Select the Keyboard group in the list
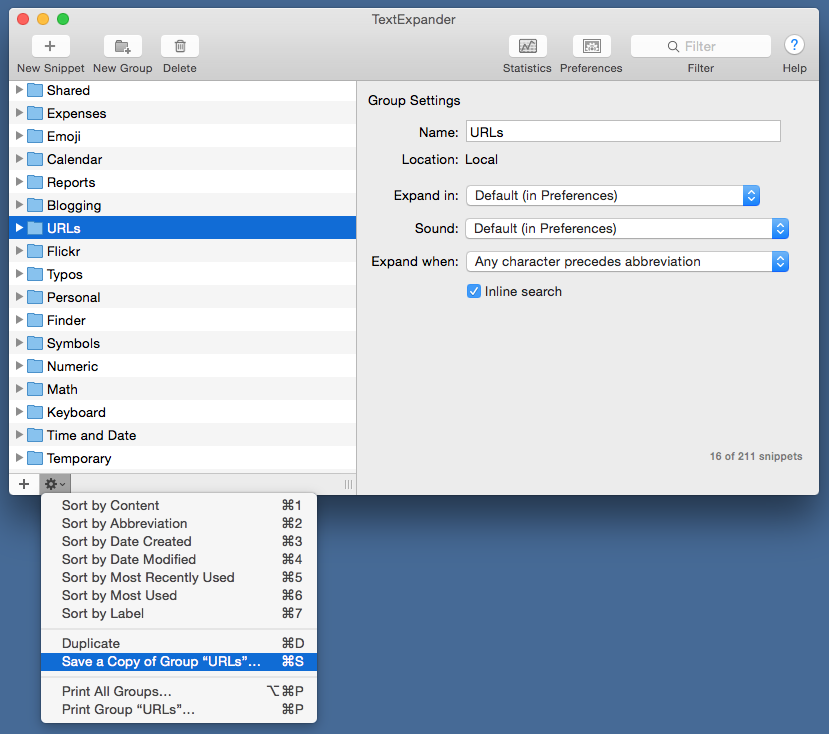The width and height of the screenshot is (829, 734). [x=76, y=413]
